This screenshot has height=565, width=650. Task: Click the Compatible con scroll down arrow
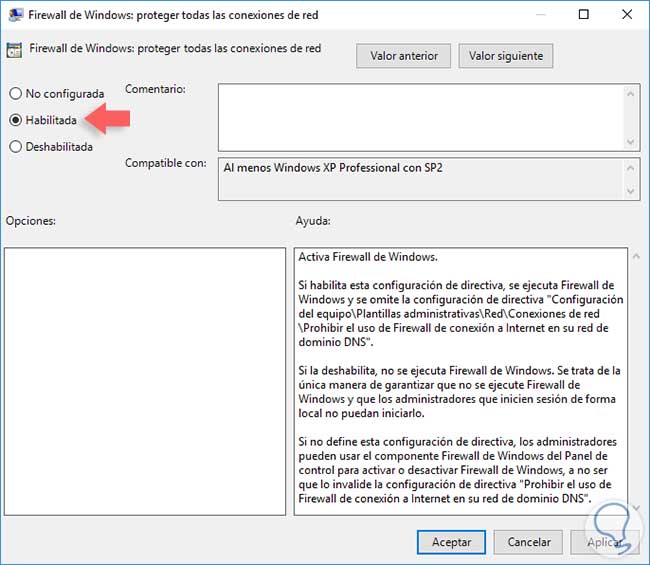click(x=631, y=191)
